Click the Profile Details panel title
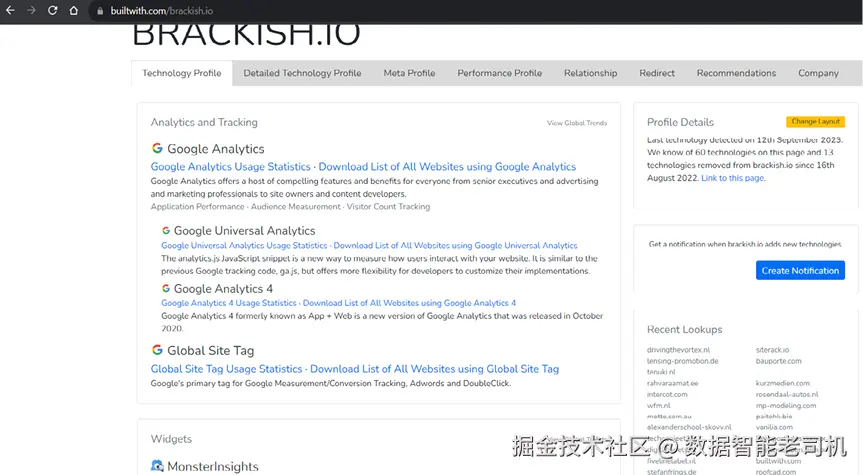Image resolution: width=863 pixels, height=475 pixels. click(x=680, y=122)
